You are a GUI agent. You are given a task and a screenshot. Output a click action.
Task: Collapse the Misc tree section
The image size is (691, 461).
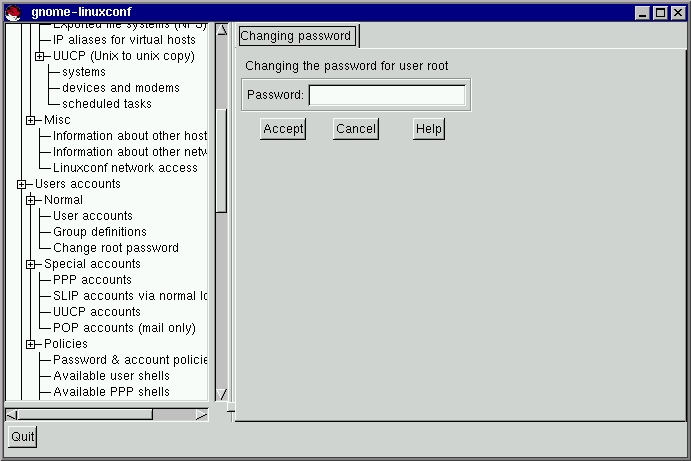(x=31, y=120)
